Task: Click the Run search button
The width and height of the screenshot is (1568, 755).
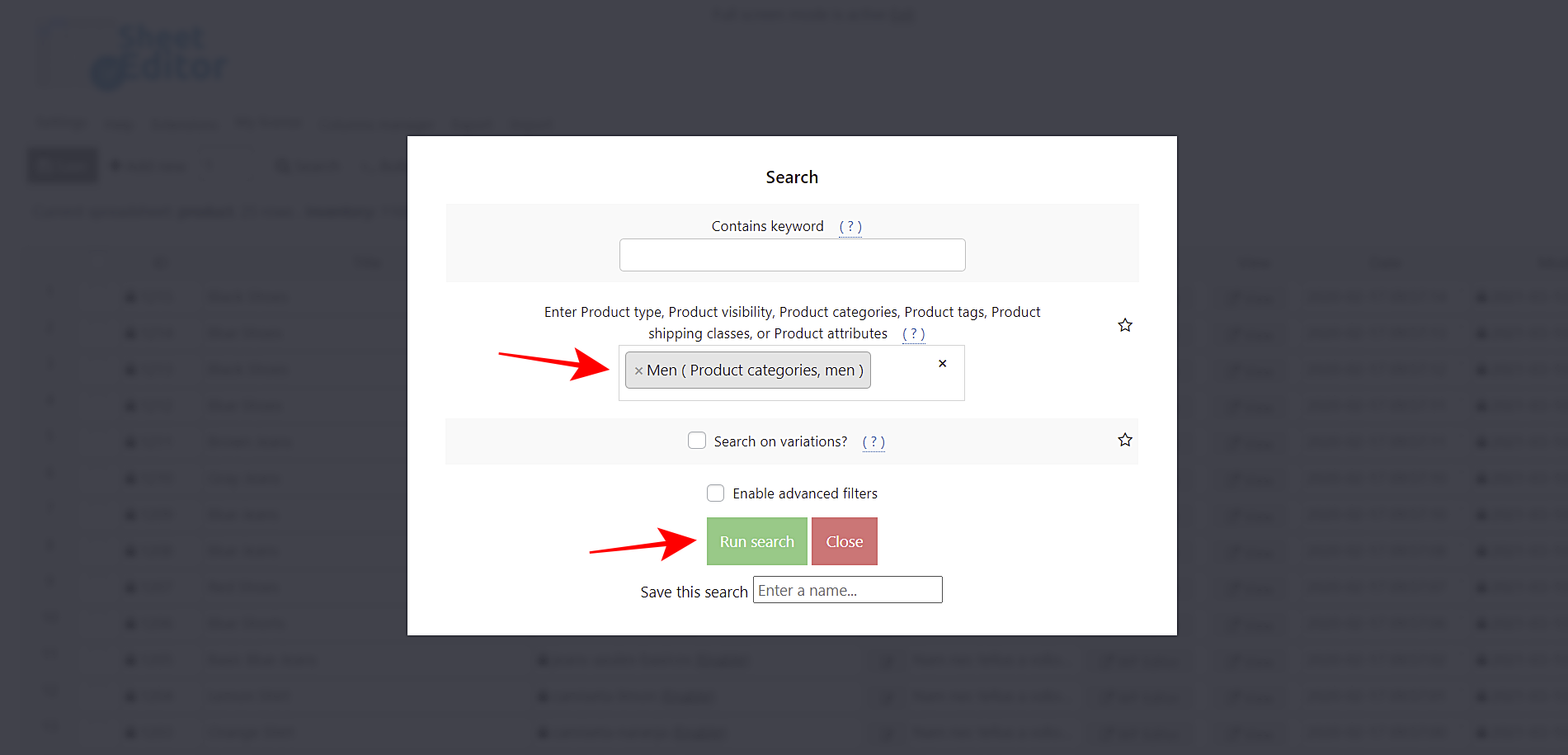Action: pos(756,541)
